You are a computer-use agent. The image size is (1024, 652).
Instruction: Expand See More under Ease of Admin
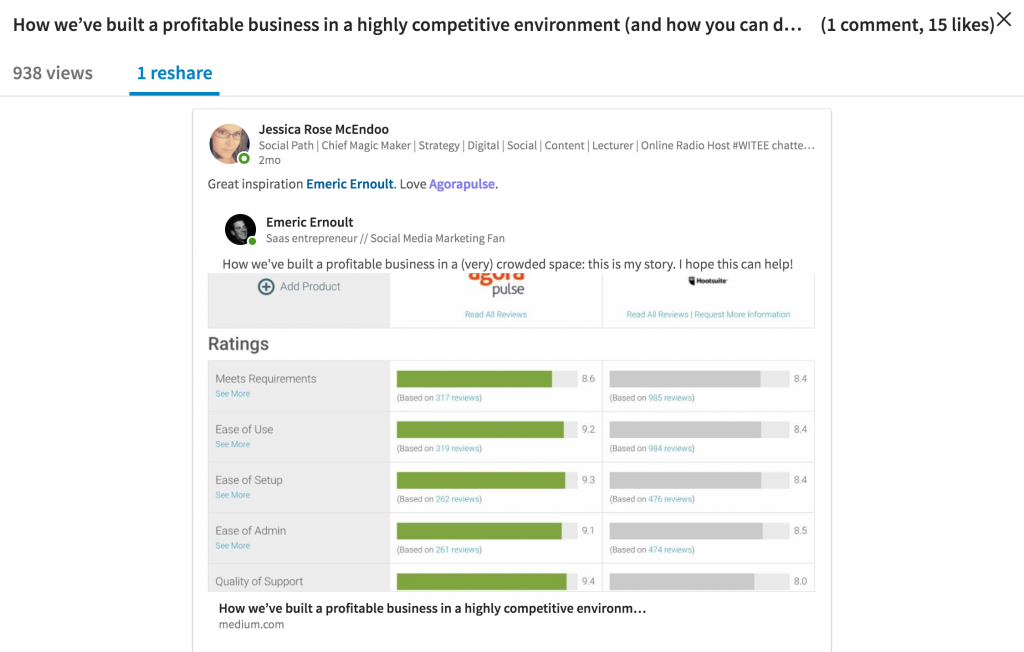pos(233,546)
